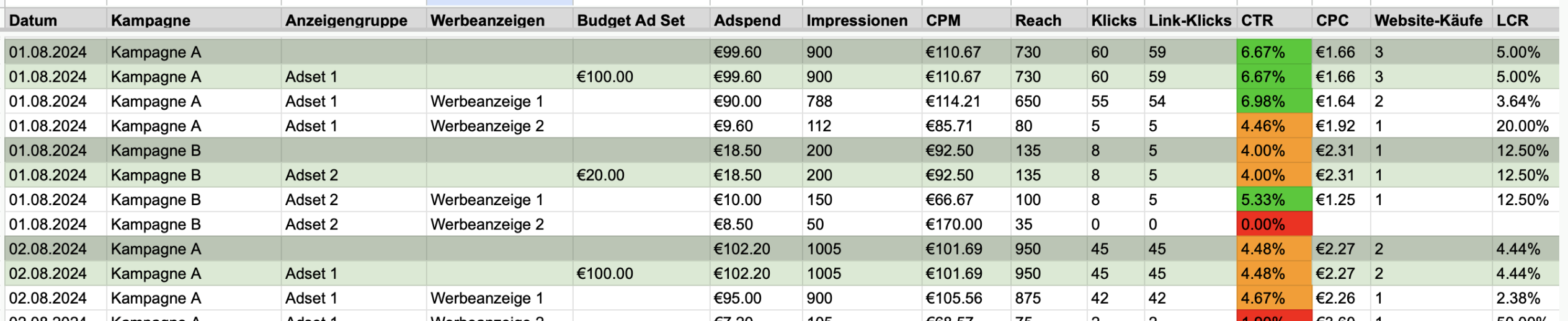Image resolution: width=1568 pixels, height=321 pixels.
Task: Select the €170.00 CPM cell
Action: pyautogui.click(x=966, y=224)
